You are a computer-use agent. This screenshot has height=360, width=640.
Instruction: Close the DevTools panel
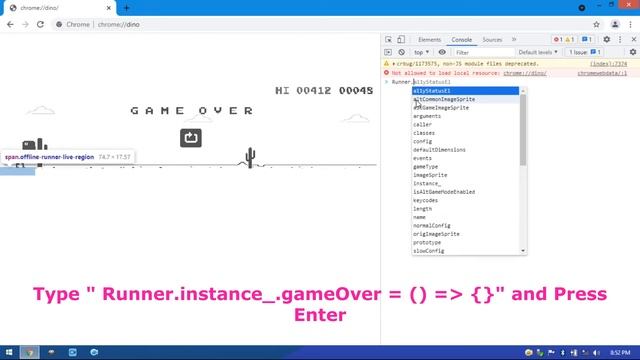634,40
